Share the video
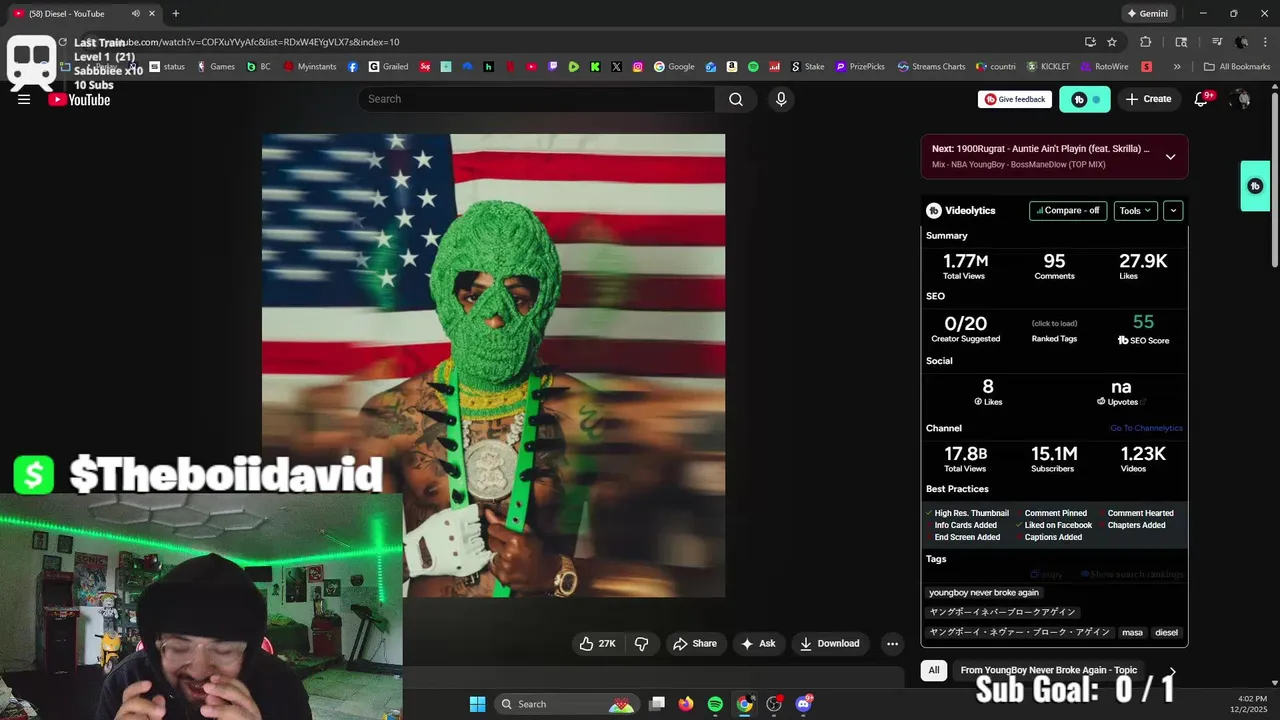The image size is (1280, 720). click(x=695, y=644)
